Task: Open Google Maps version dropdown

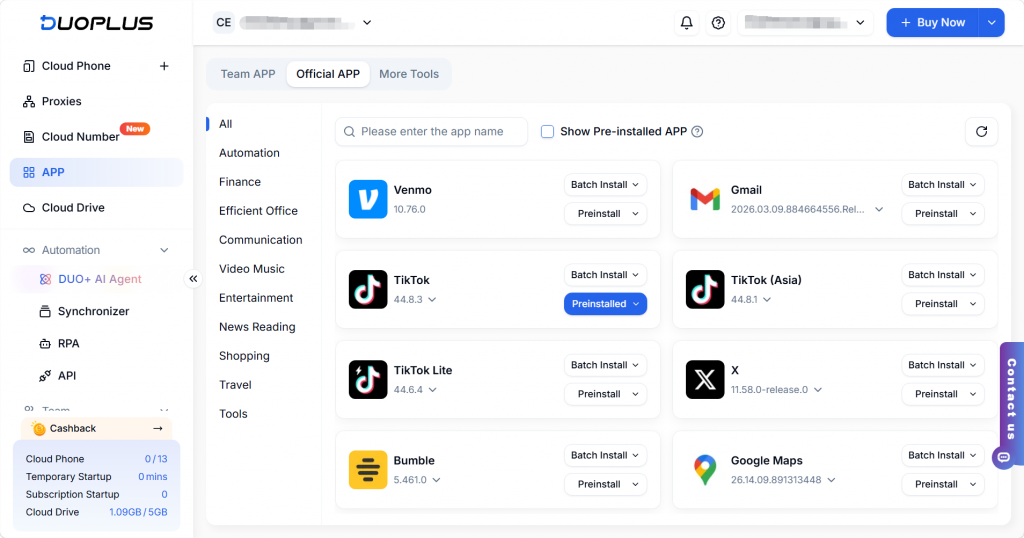Action: (x=831, y=480)
